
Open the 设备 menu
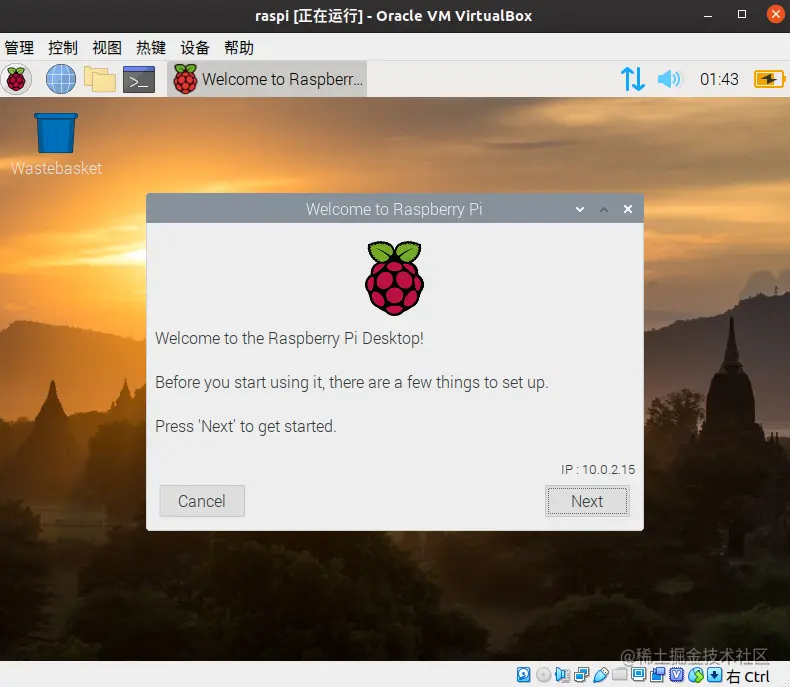(x=194, y=48)
